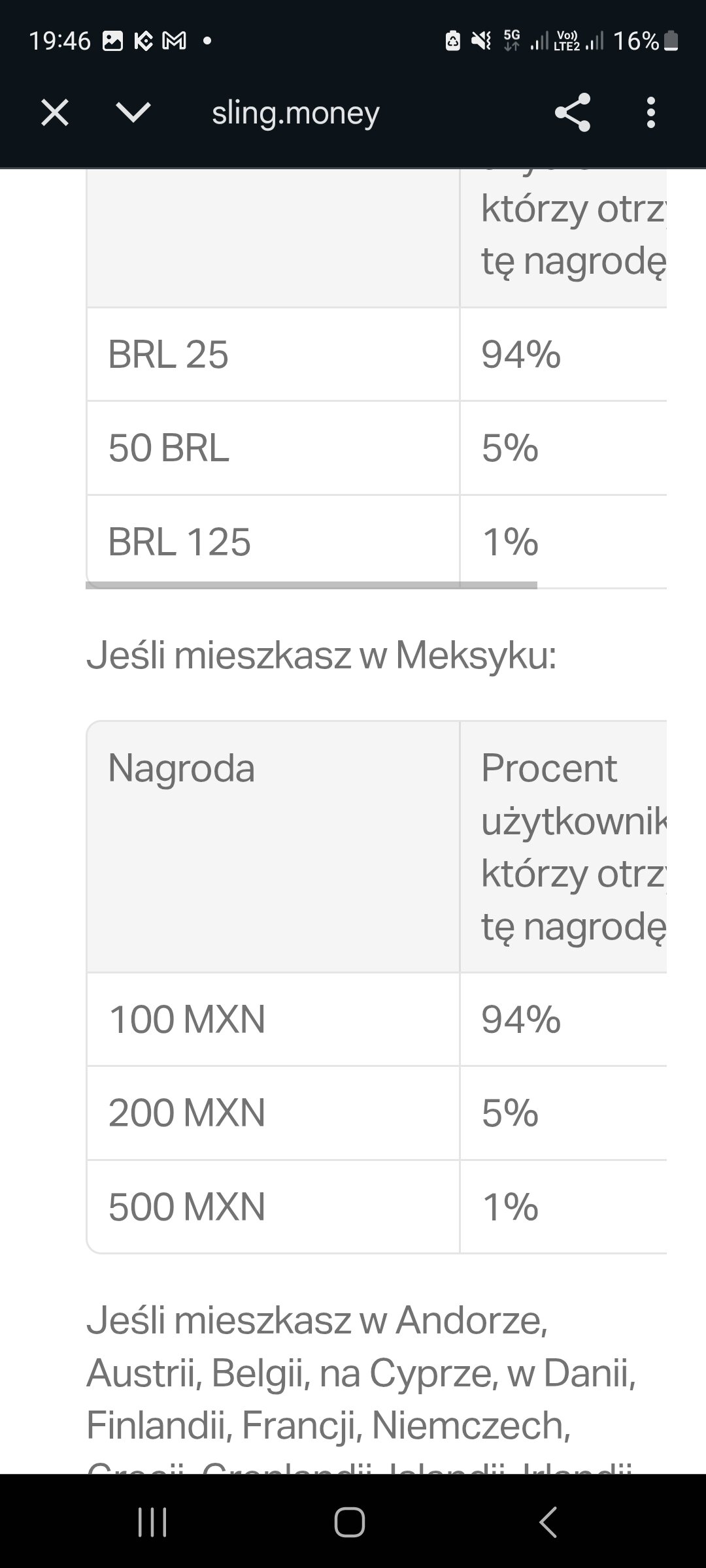Tap the 500 MXN table row
The image size is (706, 1568).
(x=376, y=1206)
